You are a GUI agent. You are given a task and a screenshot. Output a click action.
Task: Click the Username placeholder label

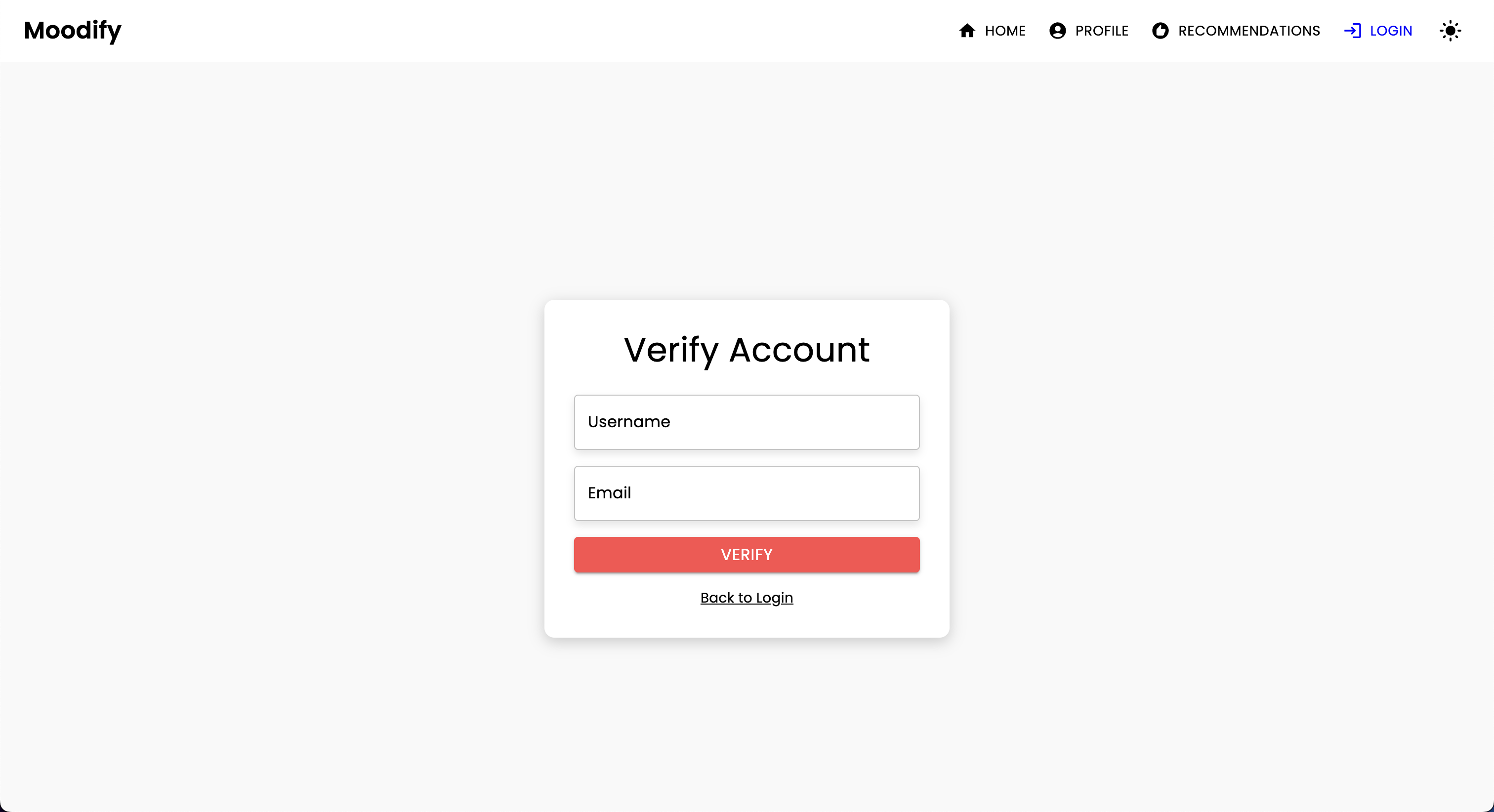point(629,422)
